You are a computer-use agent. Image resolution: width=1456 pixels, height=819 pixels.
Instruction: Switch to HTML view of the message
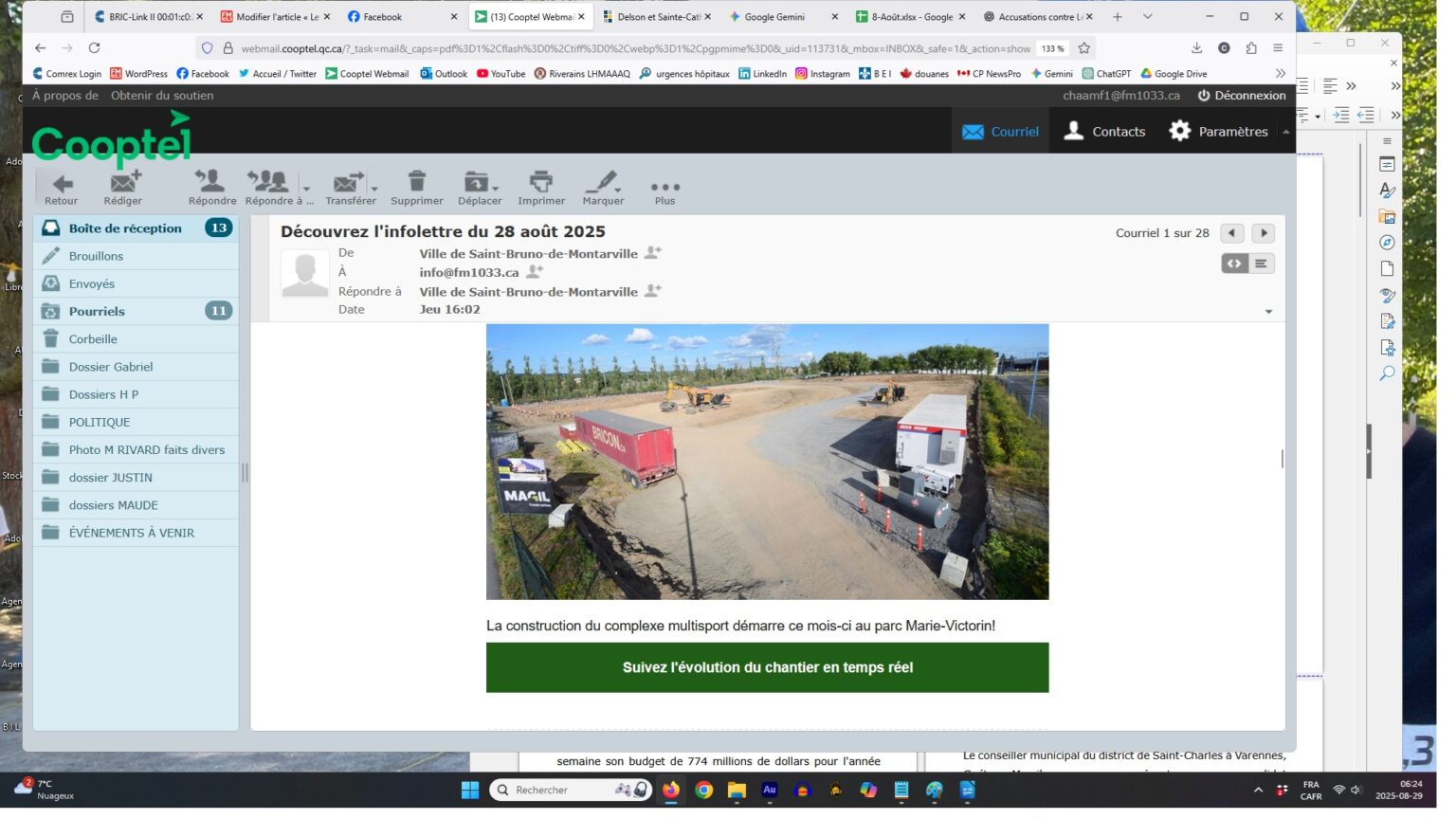tap(1233, 264)
